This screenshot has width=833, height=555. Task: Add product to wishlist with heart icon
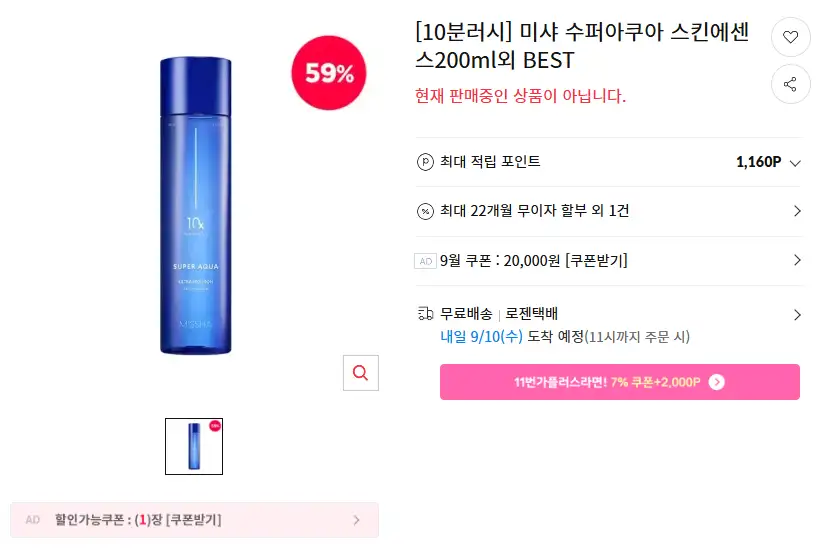click(x=790, y=37)
